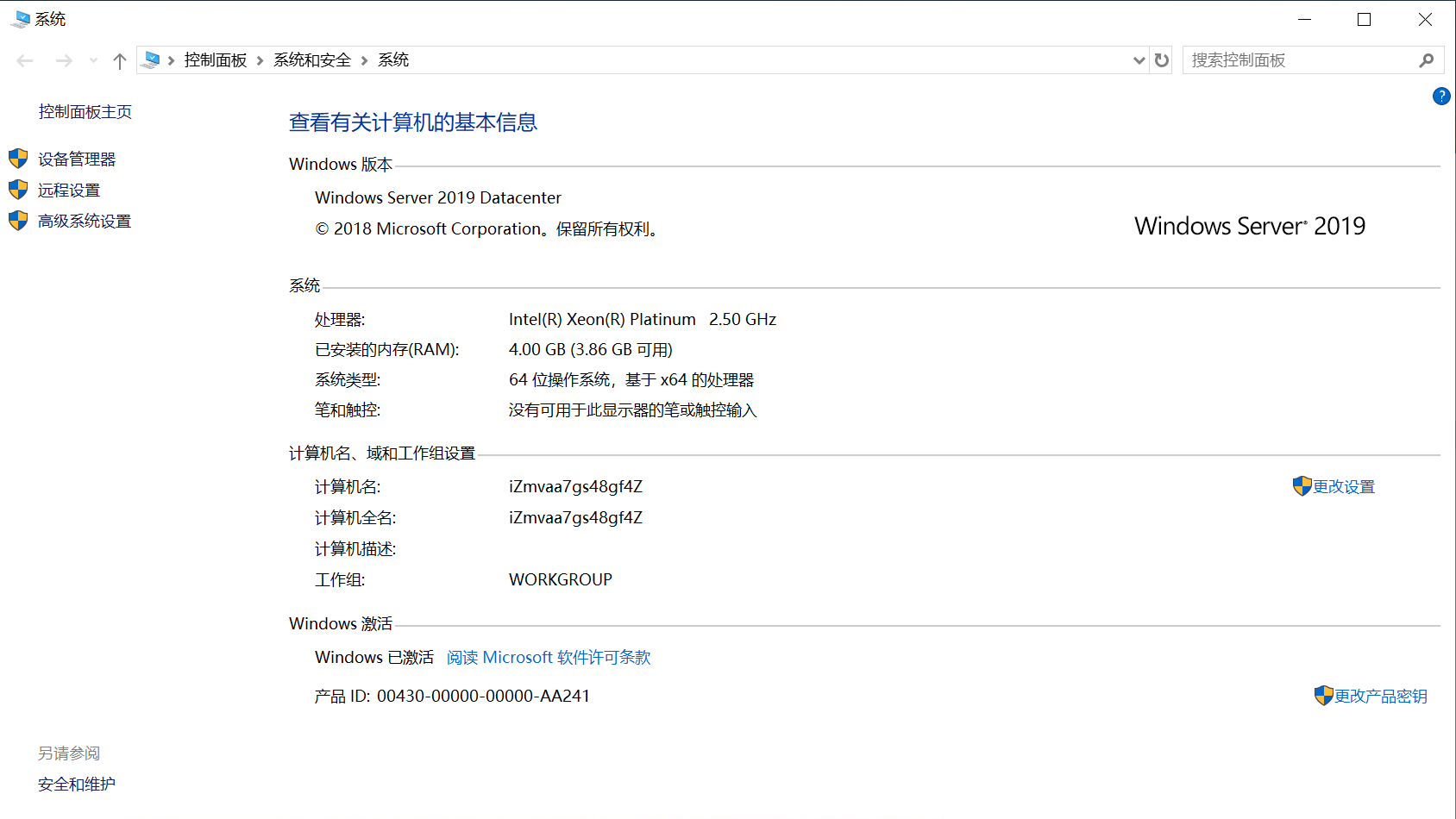Open 控制面板主页 link
Viewport: 1456px width, 819px height.
85,112
